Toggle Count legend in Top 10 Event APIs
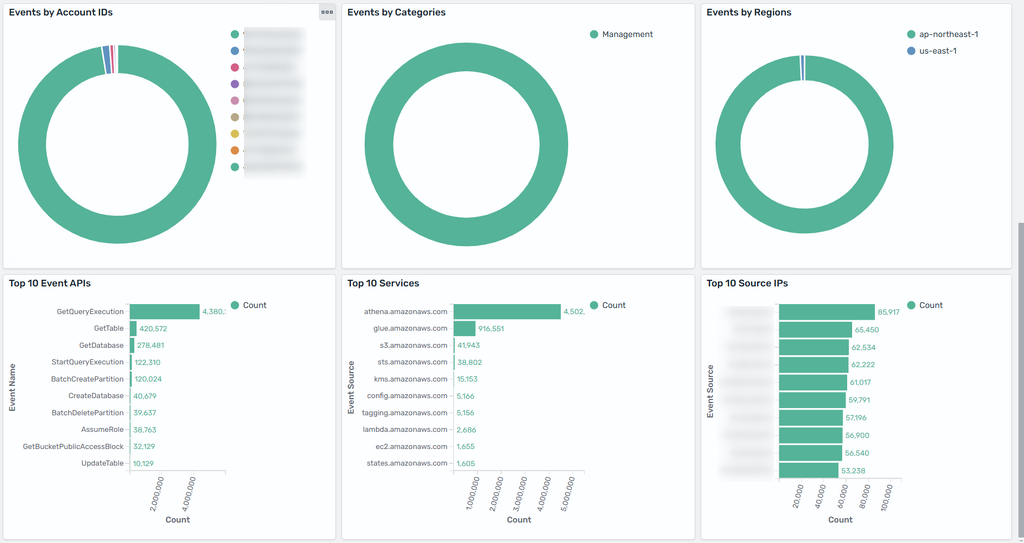Image resolution: width=1024 pixels, height=543 pixels. point(255,305)
